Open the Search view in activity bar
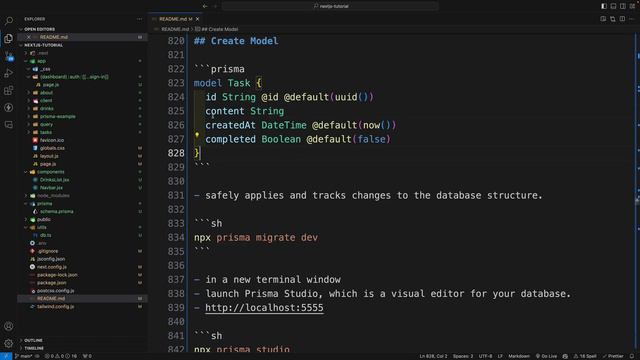 pyautogui.click(x=9, y=21)
